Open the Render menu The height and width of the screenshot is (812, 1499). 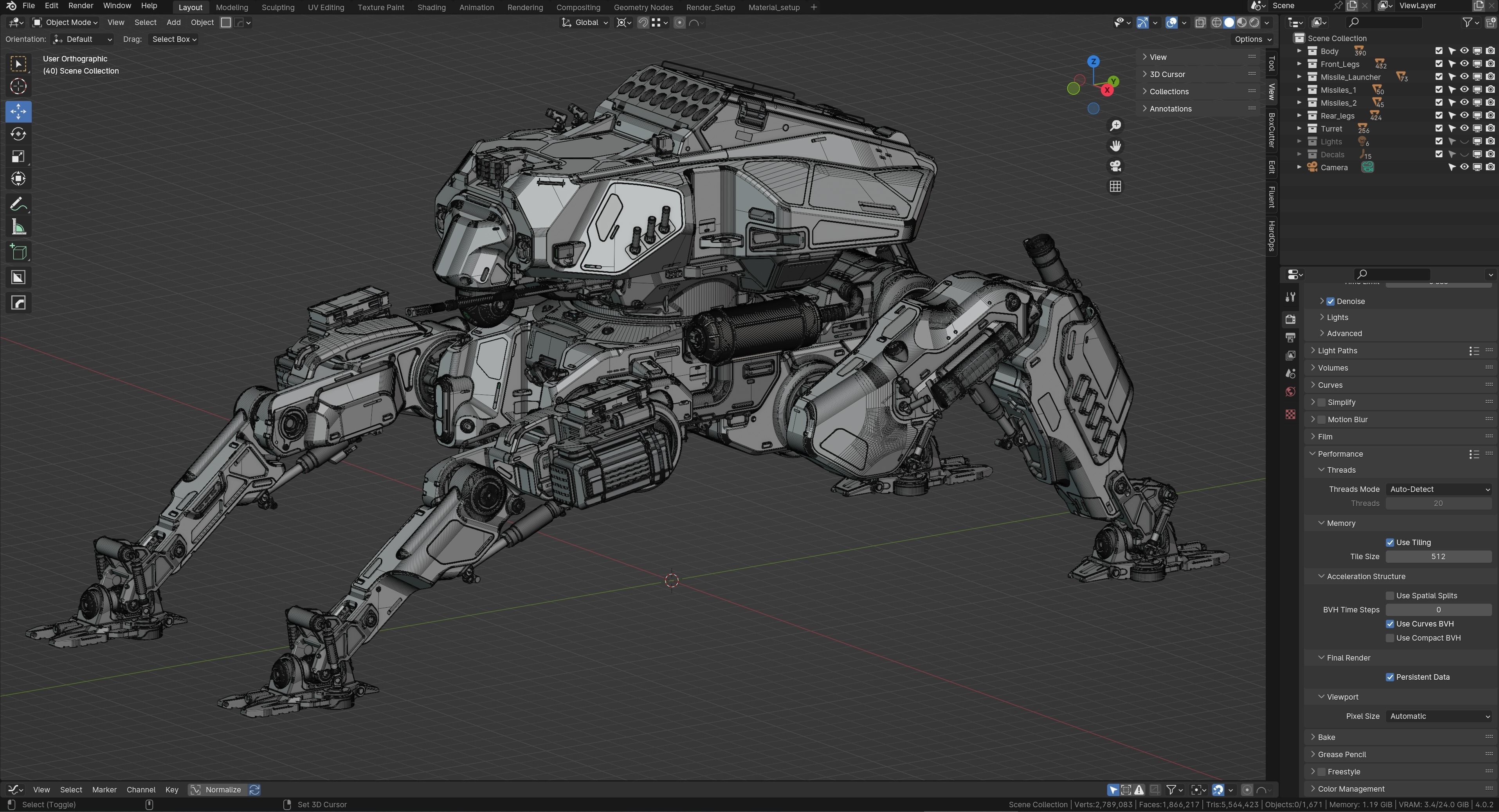80,6
